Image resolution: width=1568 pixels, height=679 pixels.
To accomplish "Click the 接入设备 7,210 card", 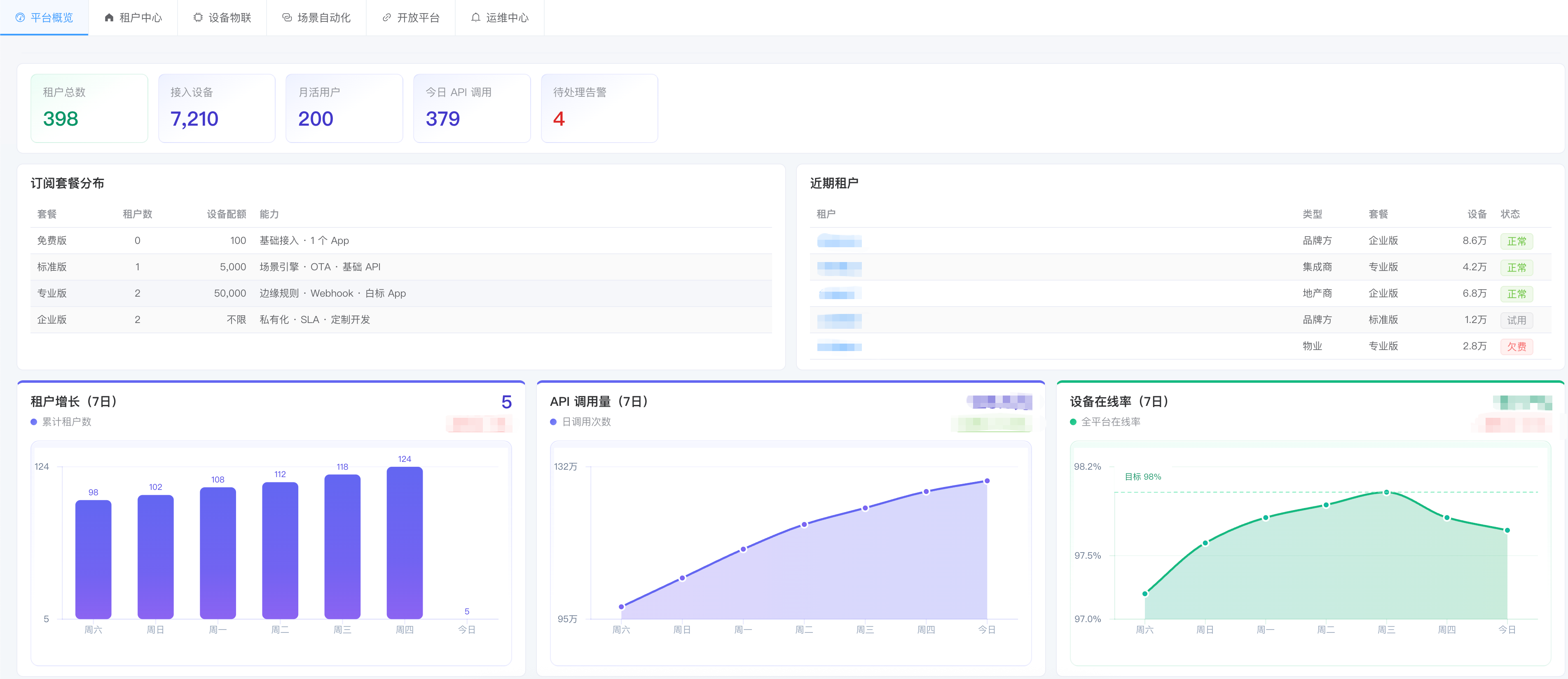I will pyautogui.click(x=217, y=108).
